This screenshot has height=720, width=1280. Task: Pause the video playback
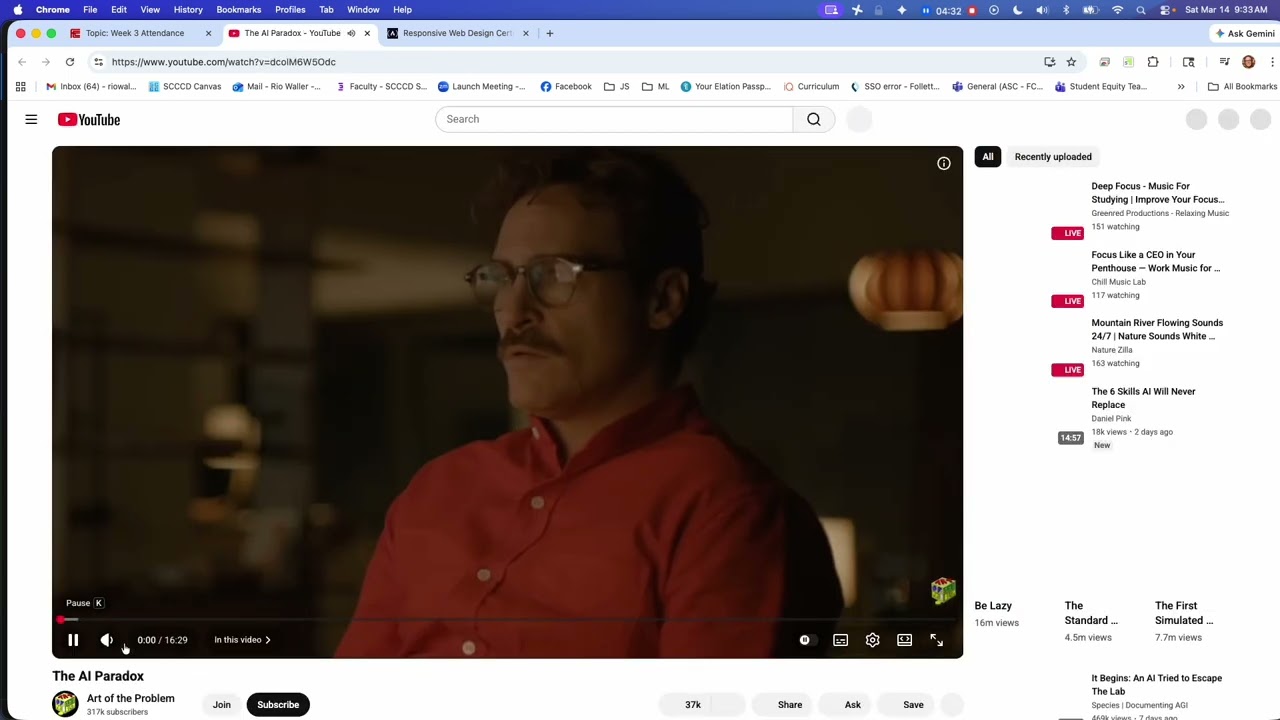coord(73,640)
